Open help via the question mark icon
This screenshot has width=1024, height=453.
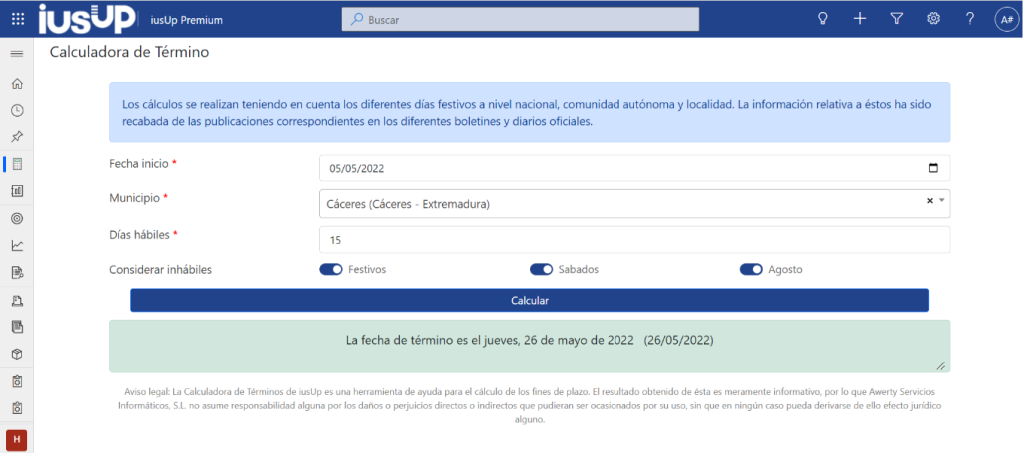click(x=969, y=19)
